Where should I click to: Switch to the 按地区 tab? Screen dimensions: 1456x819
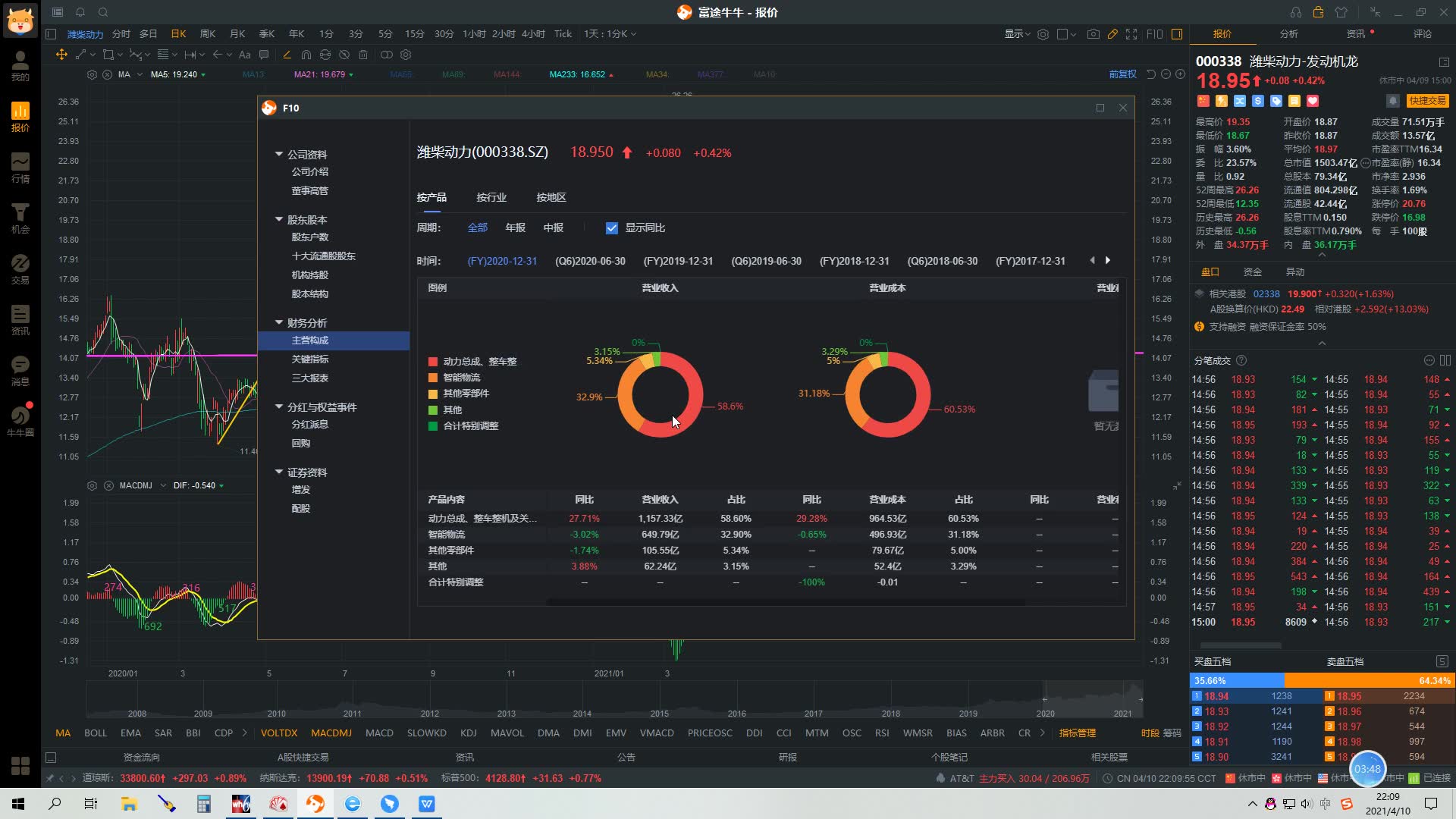tap(551, 197)
